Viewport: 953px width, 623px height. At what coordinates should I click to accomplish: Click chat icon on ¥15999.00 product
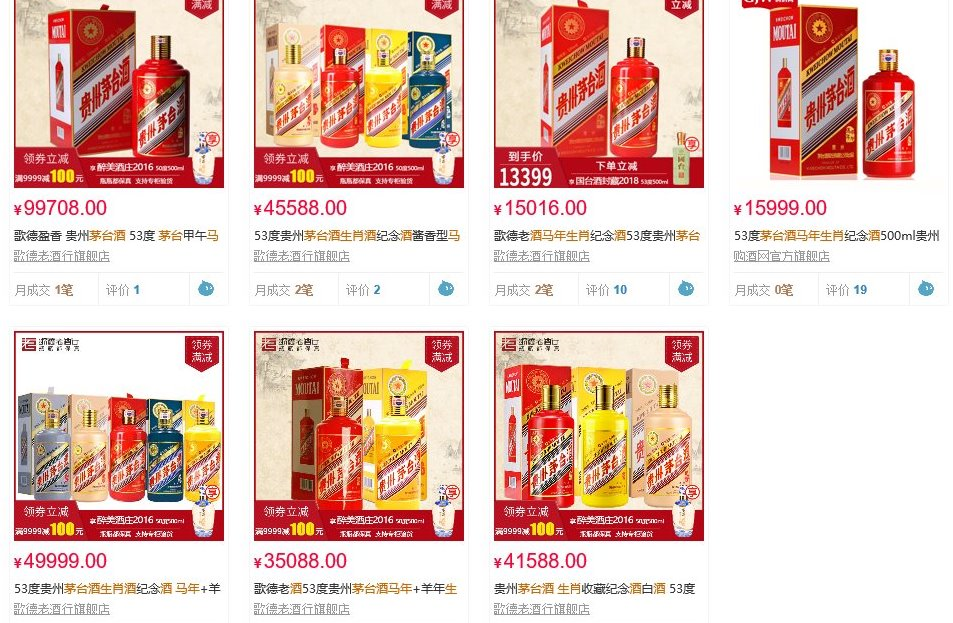click(926, 289)
